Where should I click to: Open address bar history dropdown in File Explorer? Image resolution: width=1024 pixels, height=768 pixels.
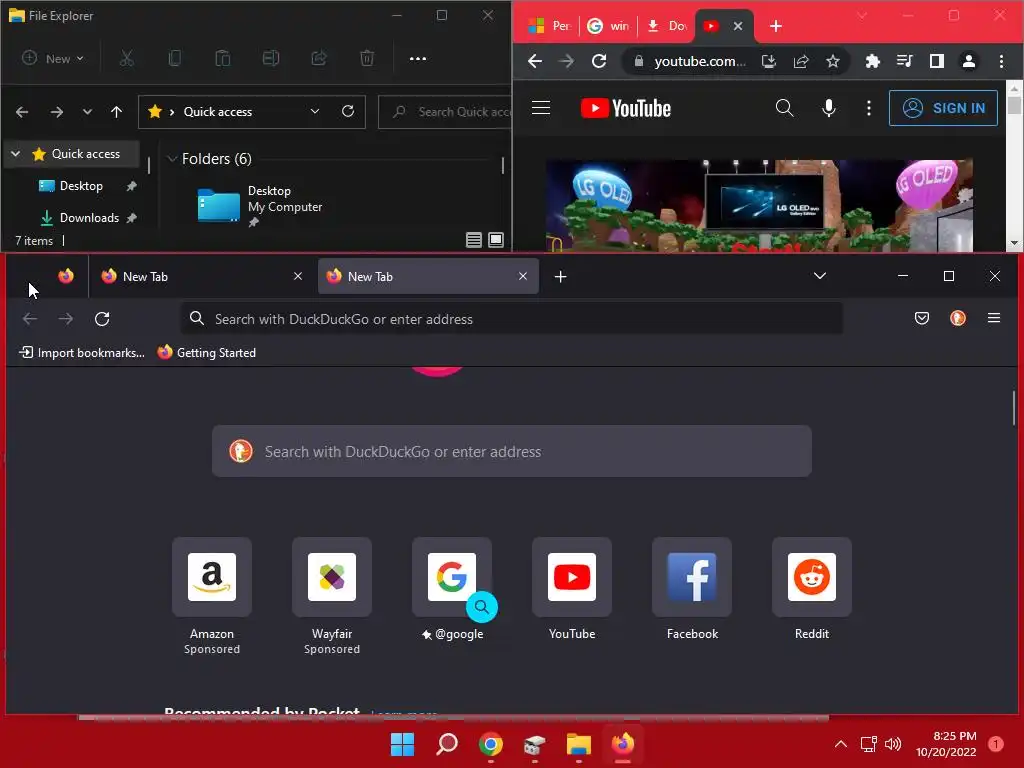pos(315,112)
